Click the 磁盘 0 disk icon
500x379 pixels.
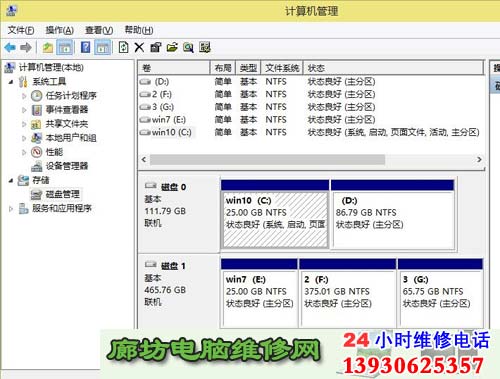[x=151, y=186]
